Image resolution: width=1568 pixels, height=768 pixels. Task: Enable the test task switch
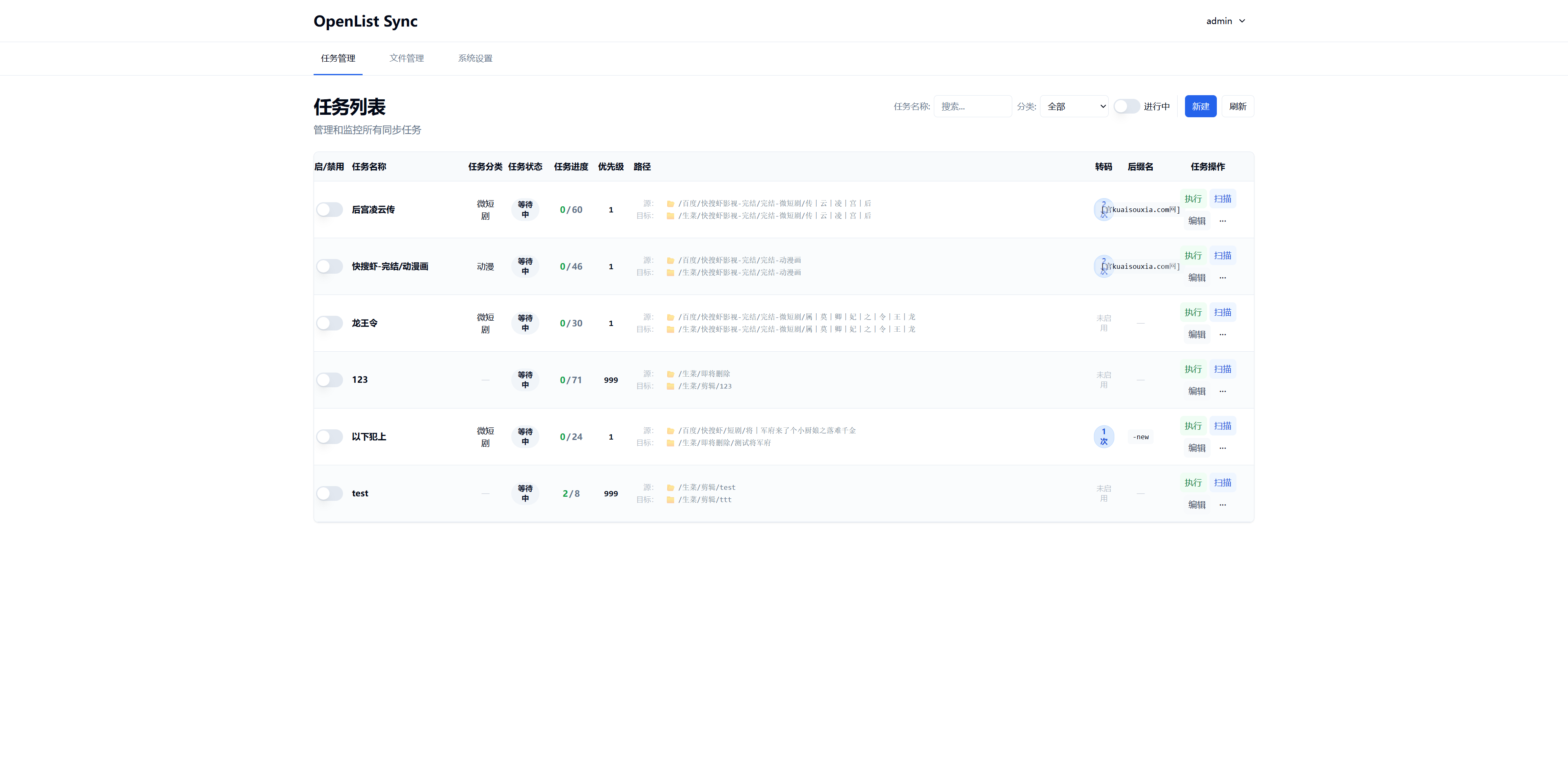point(329,493)
